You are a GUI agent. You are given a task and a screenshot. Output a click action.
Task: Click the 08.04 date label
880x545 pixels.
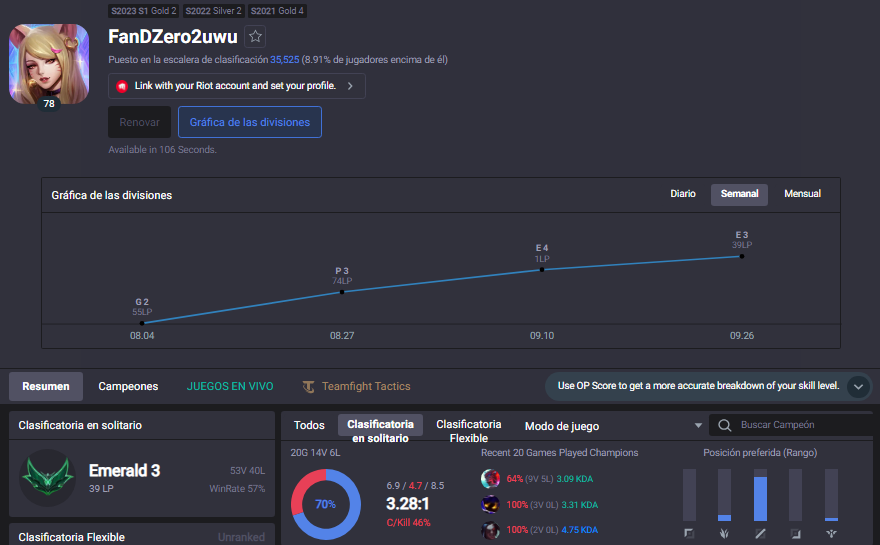pyautogui.click(x=142, y=336)
